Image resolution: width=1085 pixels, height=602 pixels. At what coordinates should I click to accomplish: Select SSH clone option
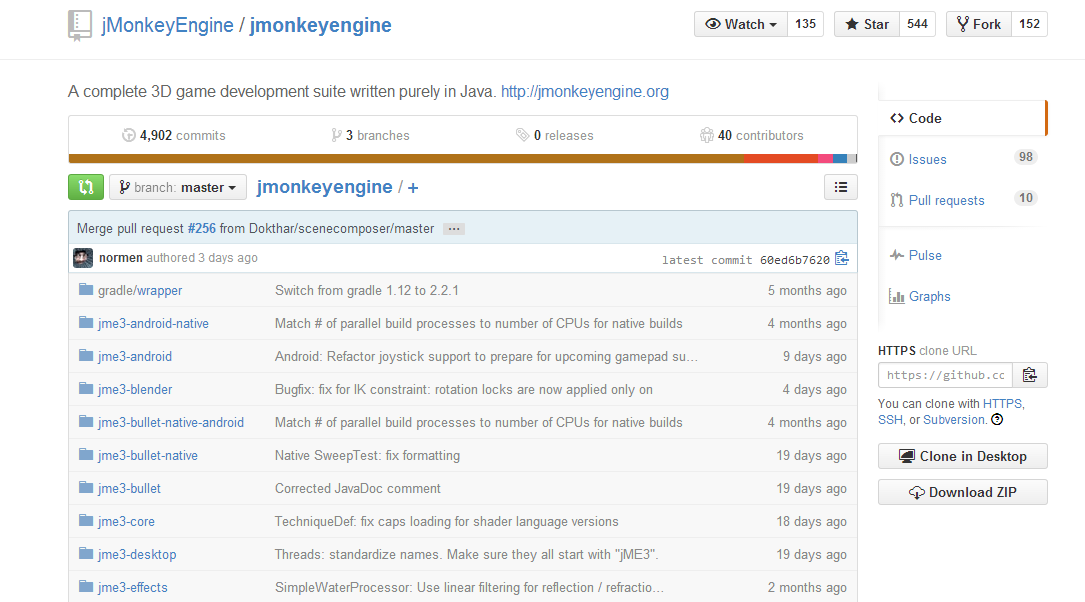pyautogui.click(x=890, y=419)
